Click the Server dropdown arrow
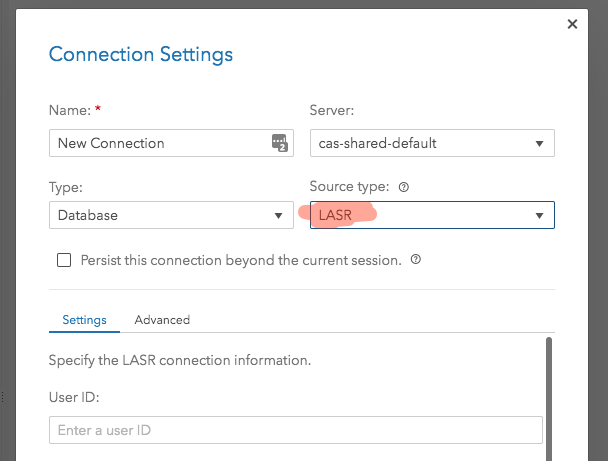 coord(539,143)
